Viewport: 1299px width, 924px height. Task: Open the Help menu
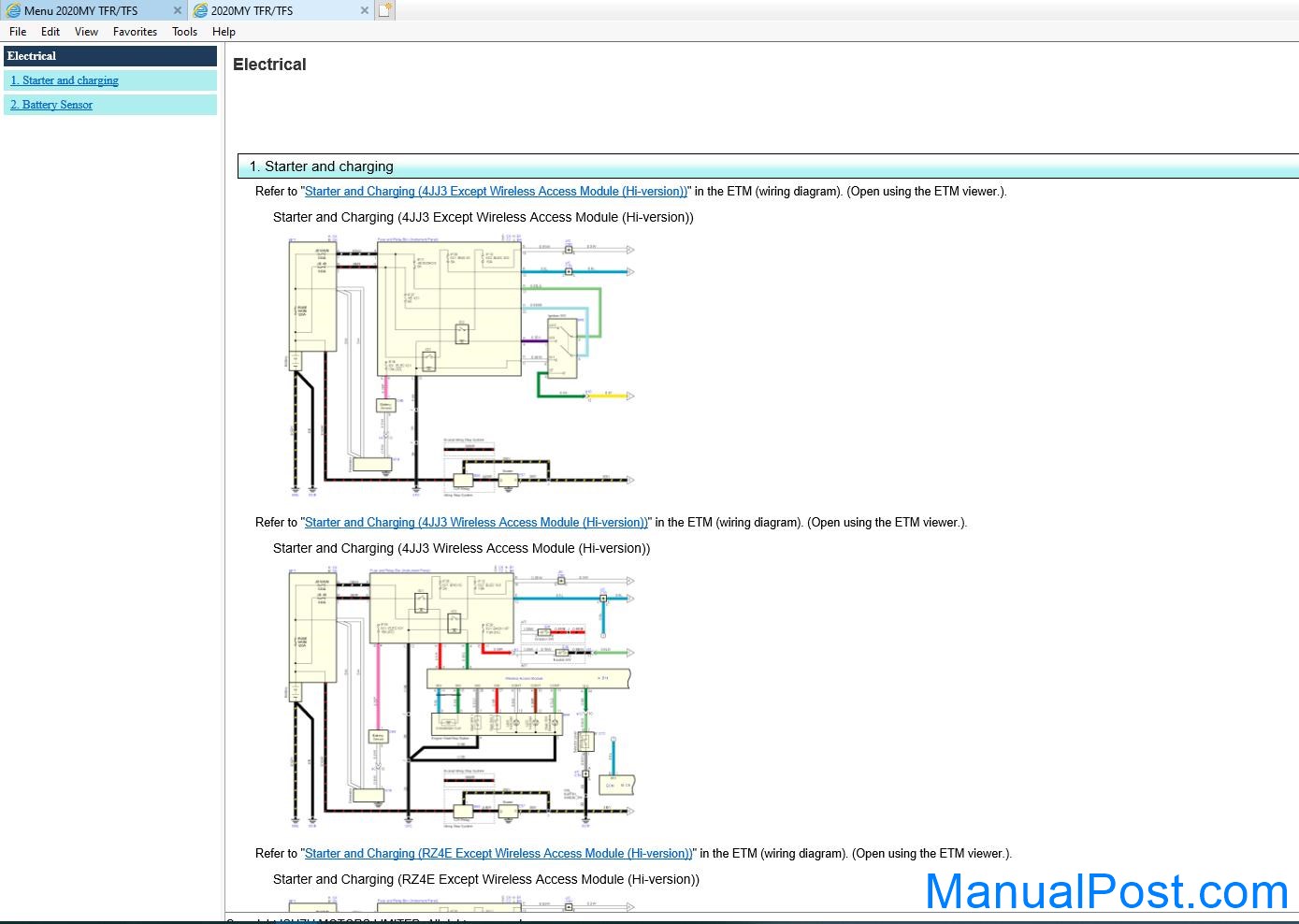pos(224,32)
